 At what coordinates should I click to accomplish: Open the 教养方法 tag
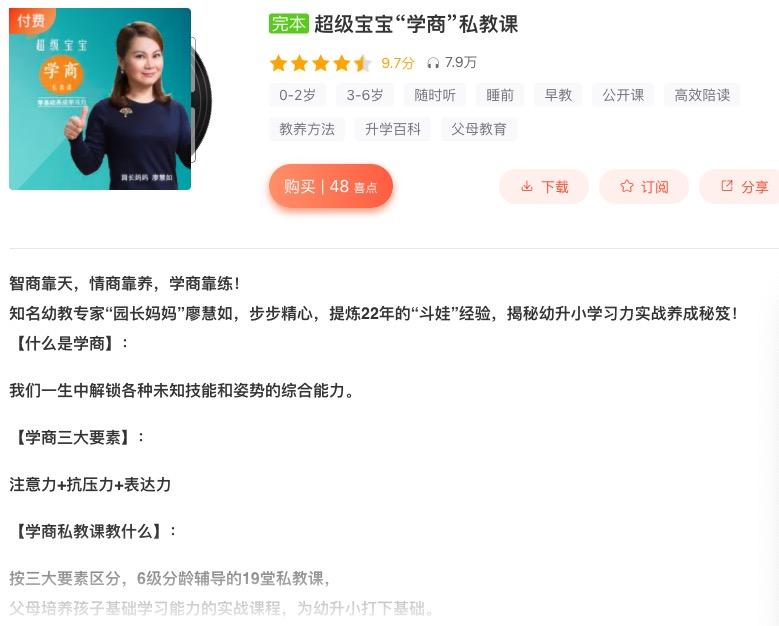click(x=307, y=129)
